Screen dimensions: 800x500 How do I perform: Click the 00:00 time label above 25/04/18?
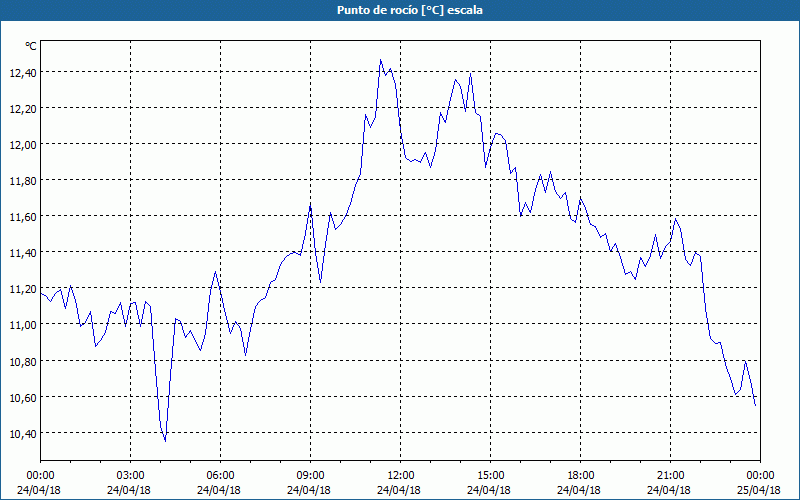pyautogui.click(x=760, y=476)
